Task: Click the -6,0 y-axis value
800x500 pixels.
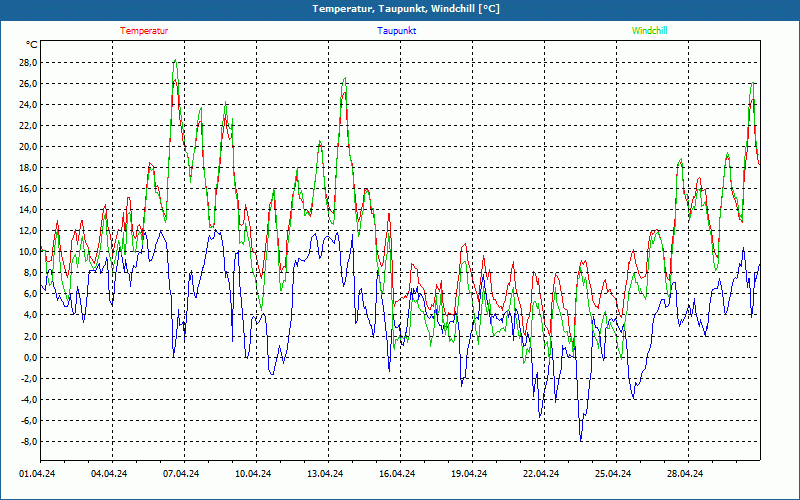Action: pos(29,421)
